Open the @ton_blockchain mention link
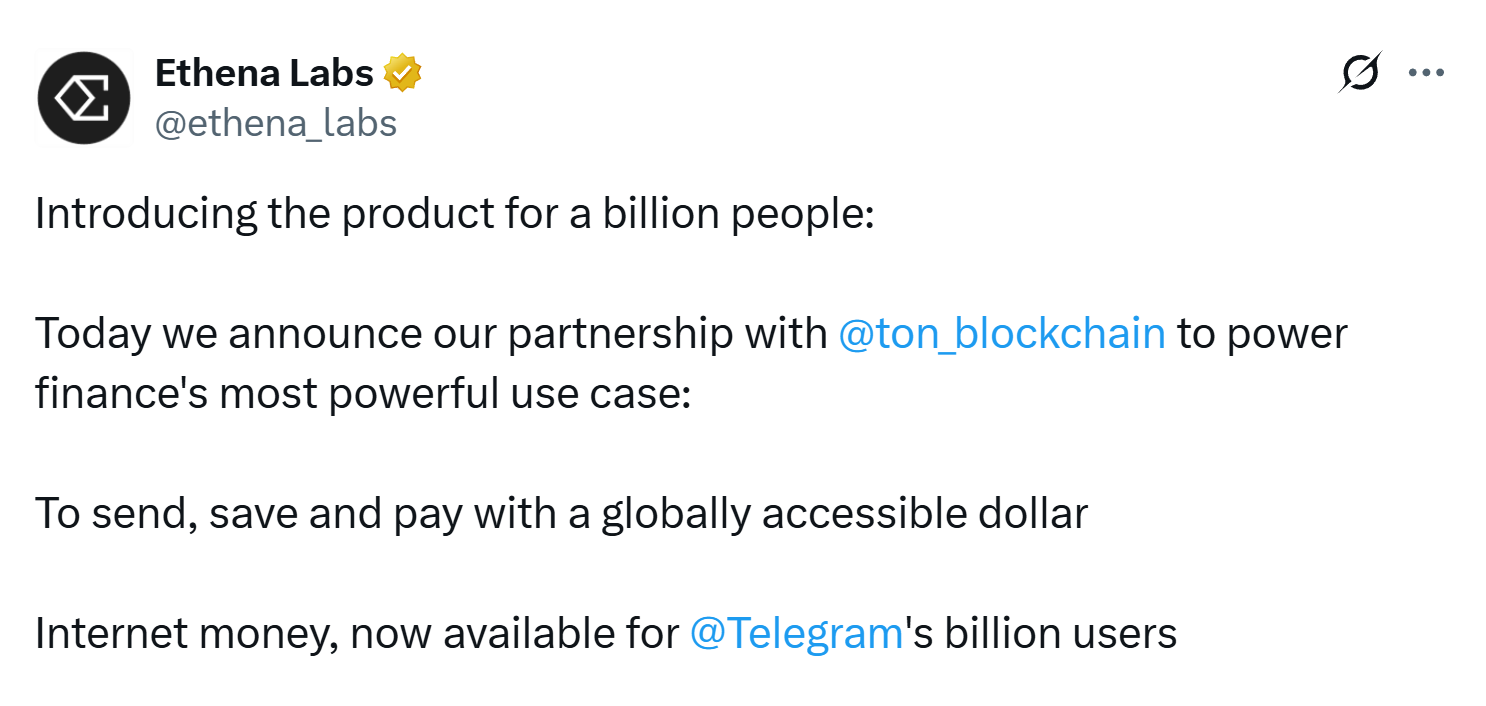1486x706 pixels. pyautogui.click(x=1002, y=334)
